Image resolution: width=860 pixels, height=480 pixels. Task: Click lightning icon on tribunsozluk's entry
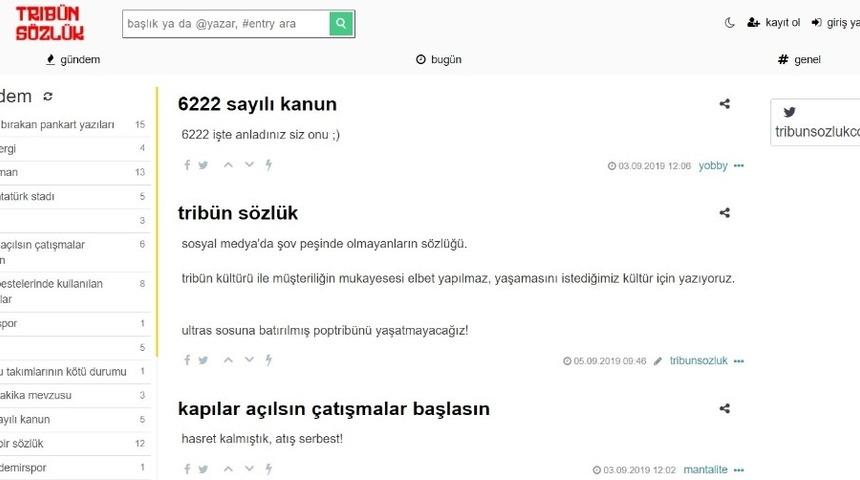pyautogui.click(x=269, y=360)
